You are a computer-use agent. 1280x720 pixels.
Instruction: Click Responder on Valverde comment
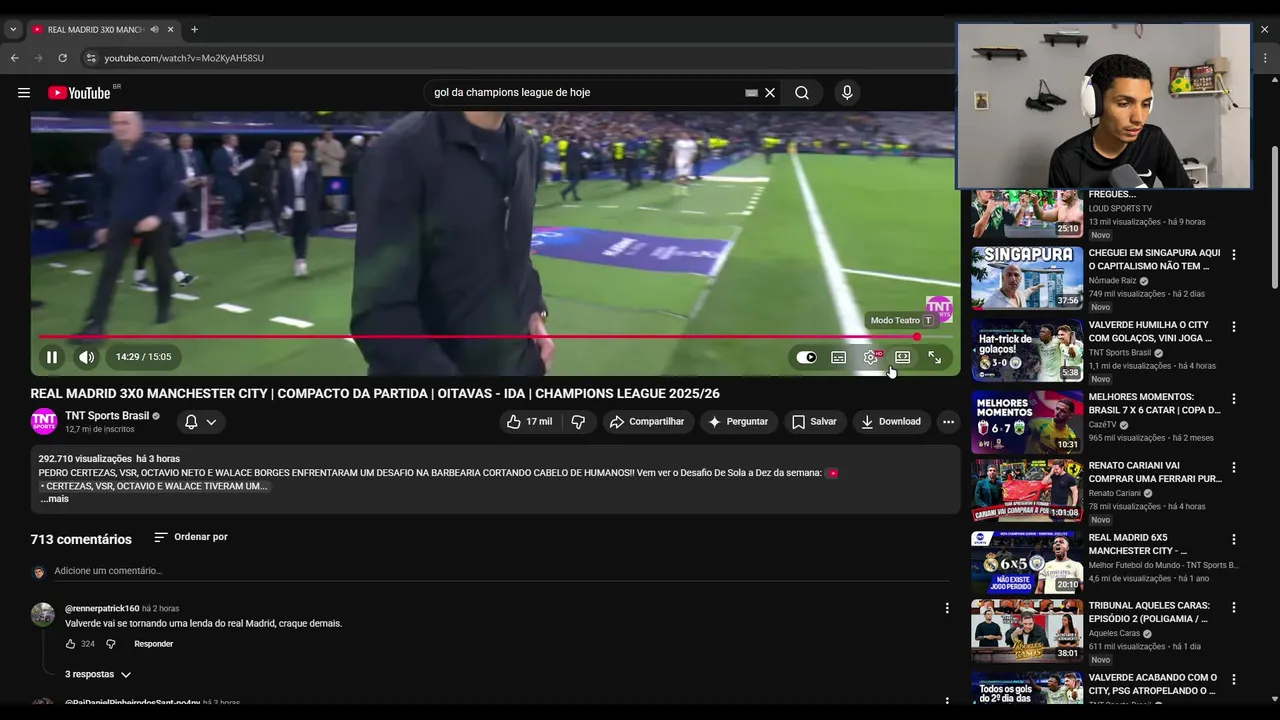(x=154, y=644)
